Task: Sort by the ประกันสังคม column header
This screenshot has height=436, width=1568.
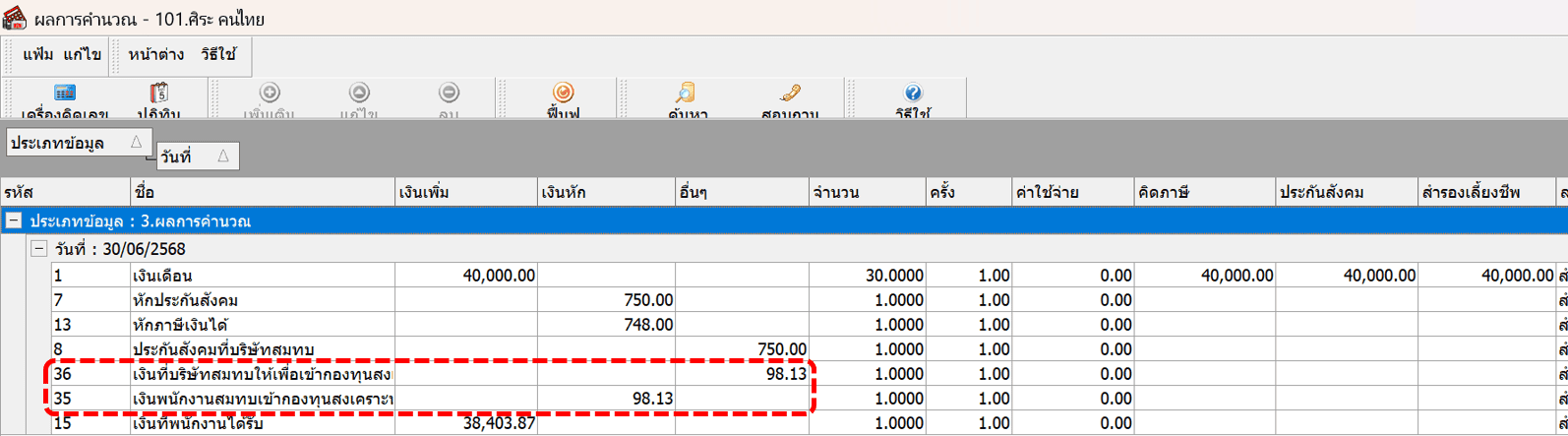Action: coord(1344,192)
